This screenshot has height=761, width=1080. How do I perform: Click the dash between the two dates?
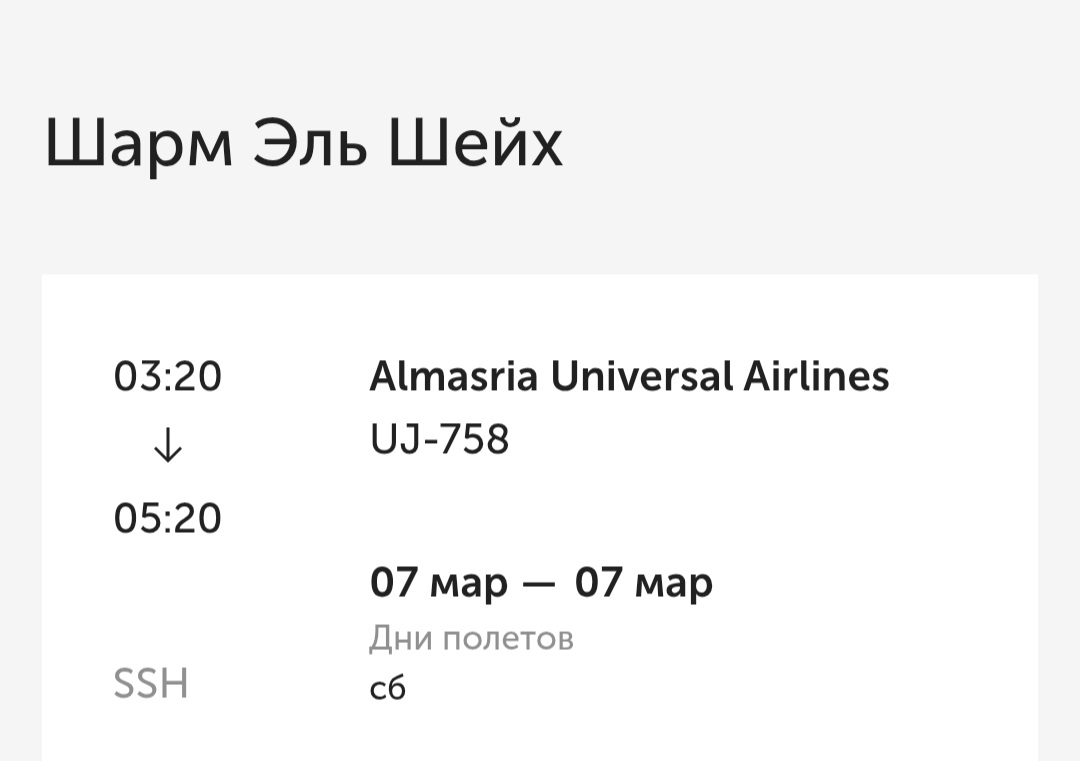(539, 584)
